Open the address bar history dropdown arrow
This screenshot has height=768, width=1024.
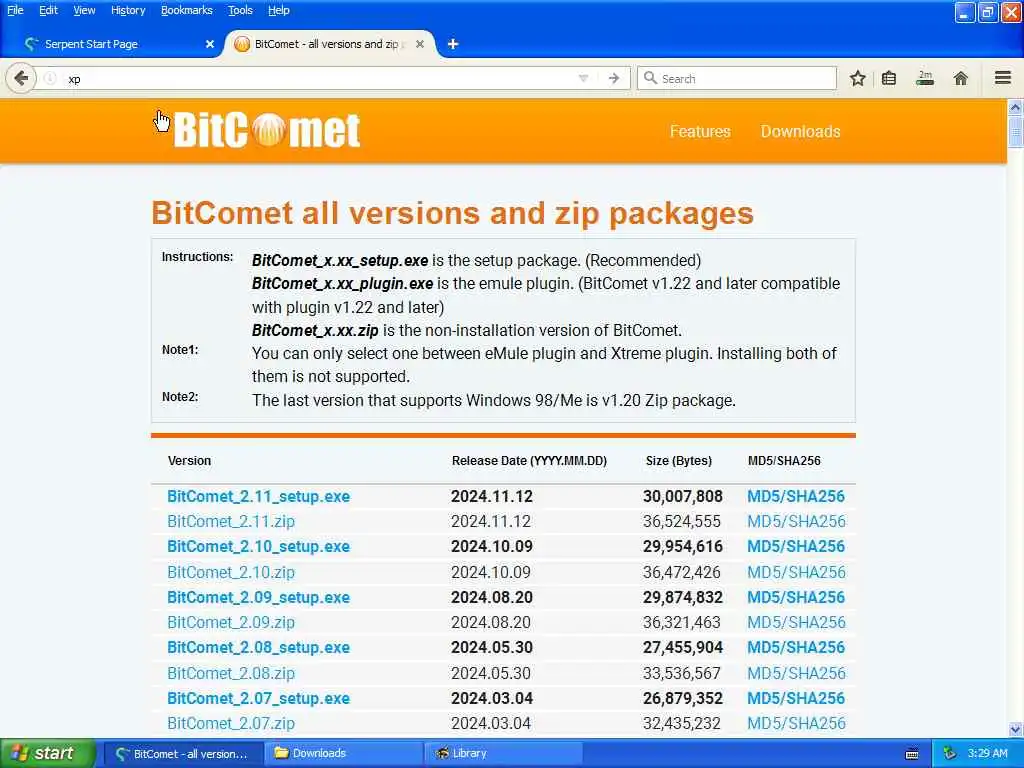pos(583,79)
